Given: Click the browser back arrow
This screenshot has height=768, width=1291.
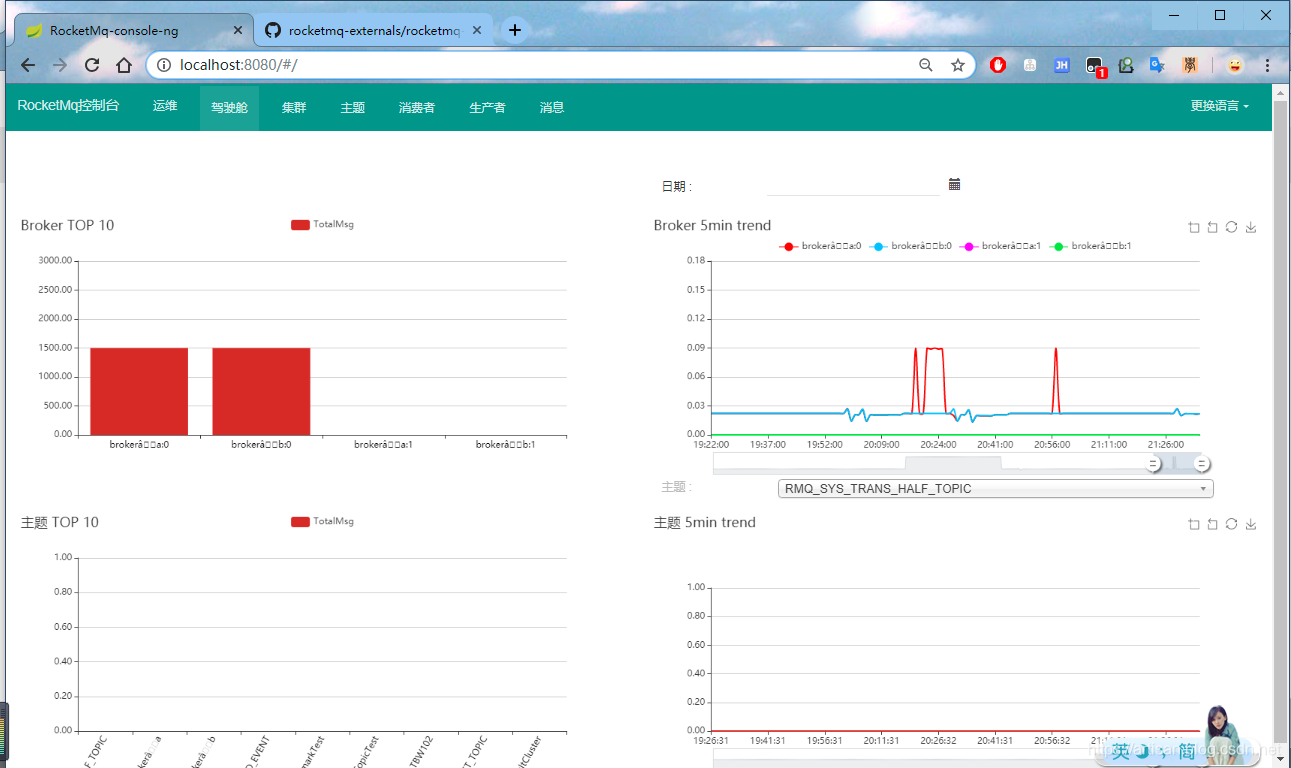Looking at the screenshot, I should pyautogui.click(x=28, y=65).
